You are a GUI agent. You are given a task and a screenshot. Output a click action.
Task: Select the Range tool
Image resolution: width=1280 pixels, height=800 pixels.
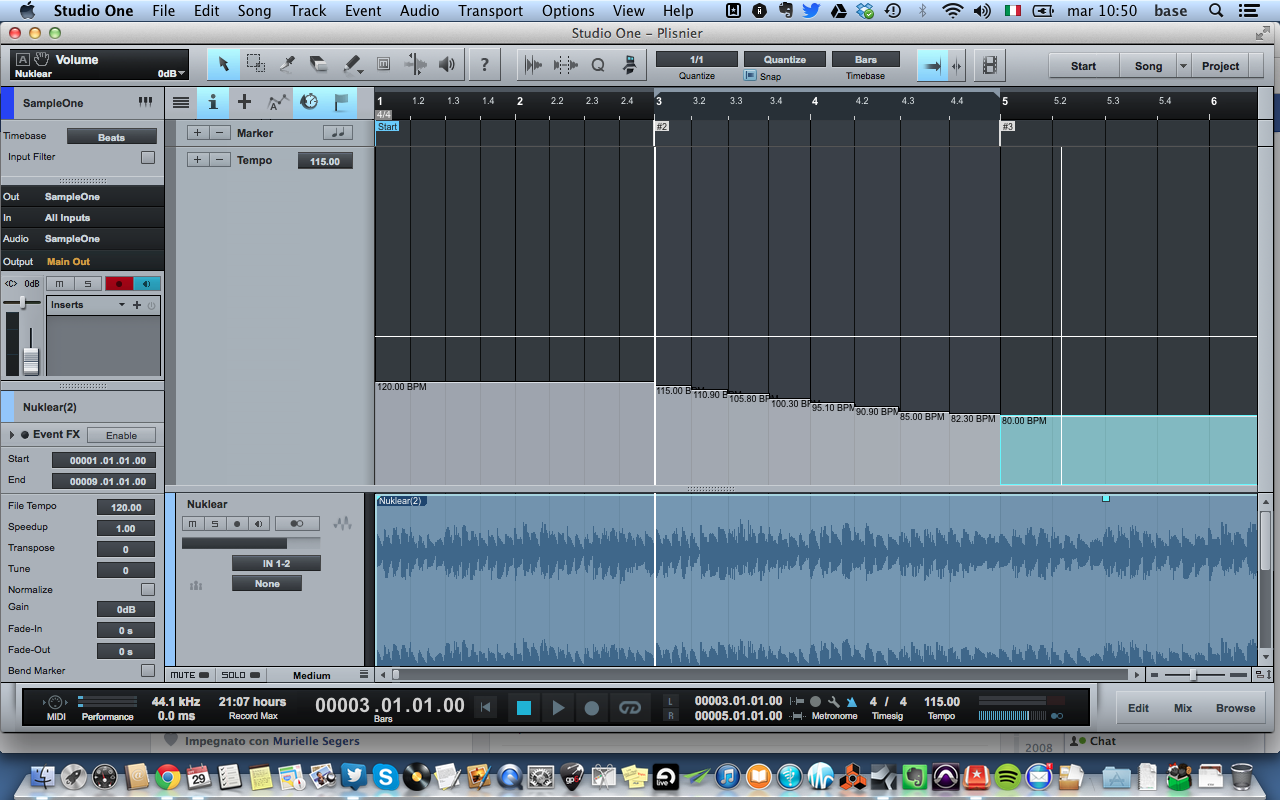[x=255, y=65]
